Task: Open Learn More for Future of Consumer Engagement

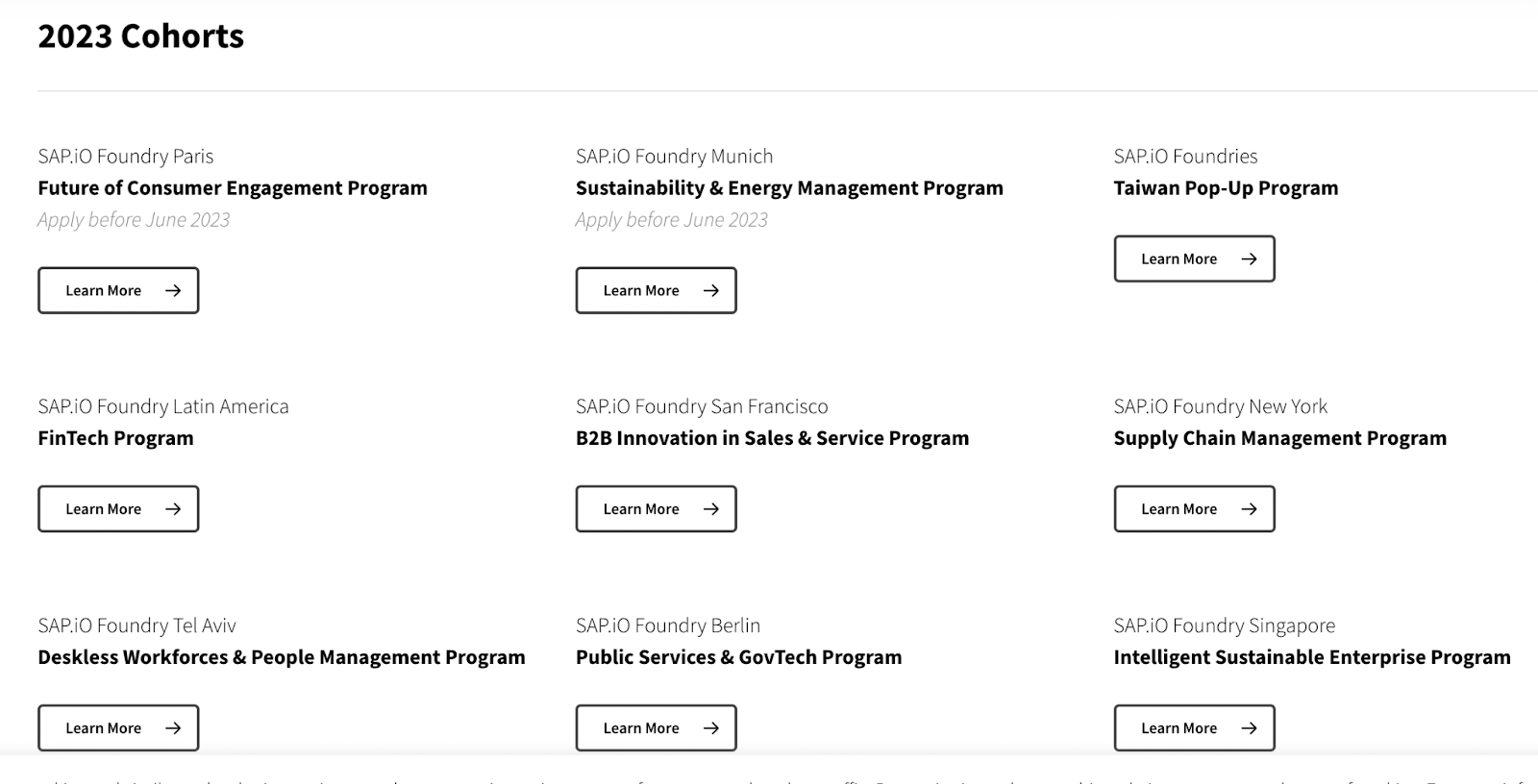Action: click(104, 290)
